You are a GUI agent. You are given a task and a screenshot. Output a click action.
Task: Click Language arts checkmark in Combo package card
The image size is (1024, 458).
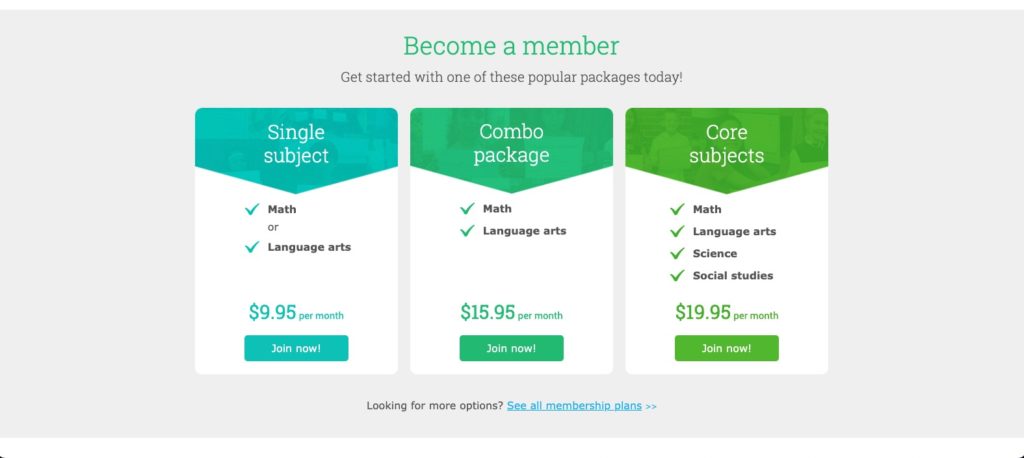(467, 231)
